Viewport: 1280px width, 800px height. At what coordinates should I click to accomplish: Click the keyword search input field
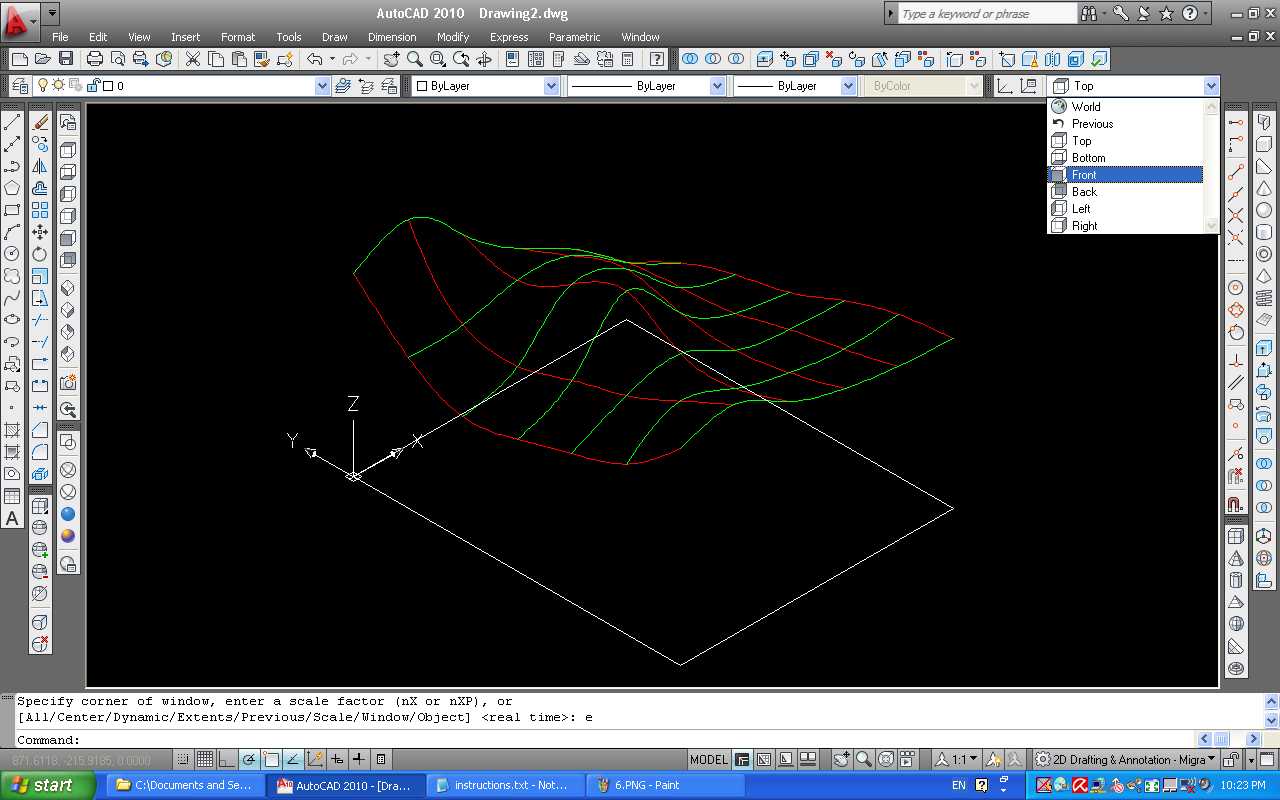pos(986,14)
